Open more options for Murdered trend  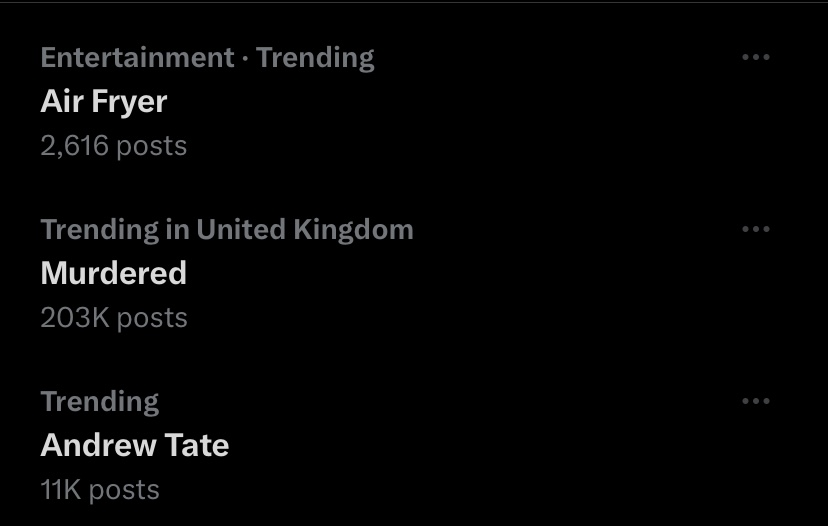pyautogui.click(x=756, y=229)
